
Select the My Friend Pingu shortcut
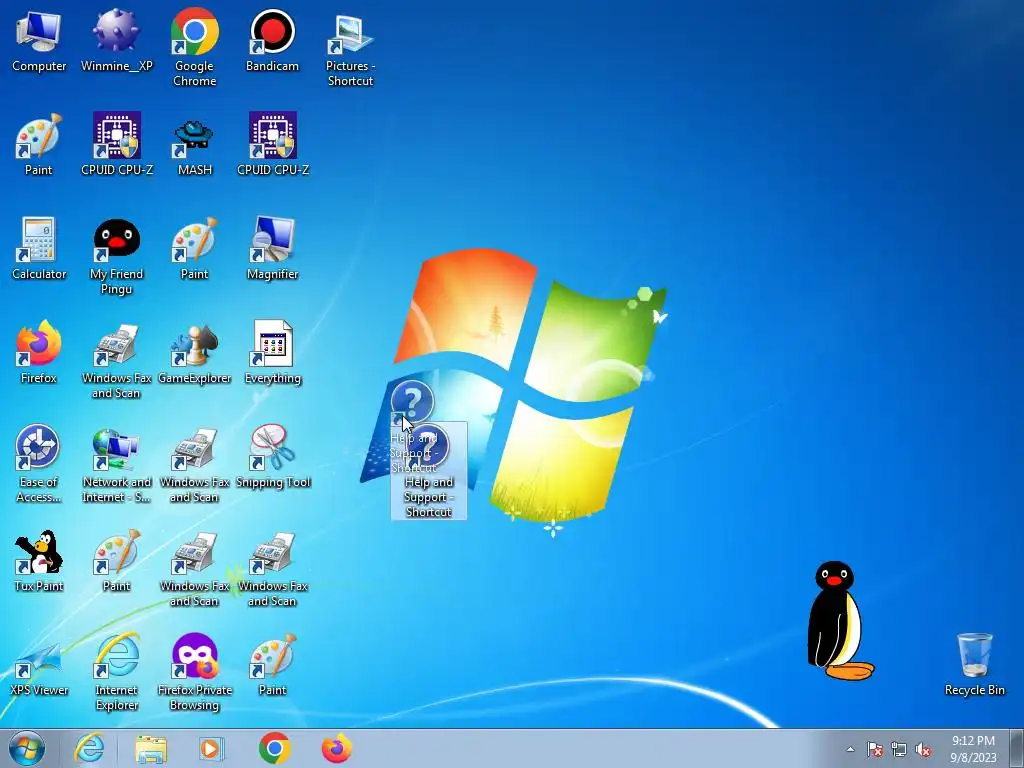[x=116, y=256]
